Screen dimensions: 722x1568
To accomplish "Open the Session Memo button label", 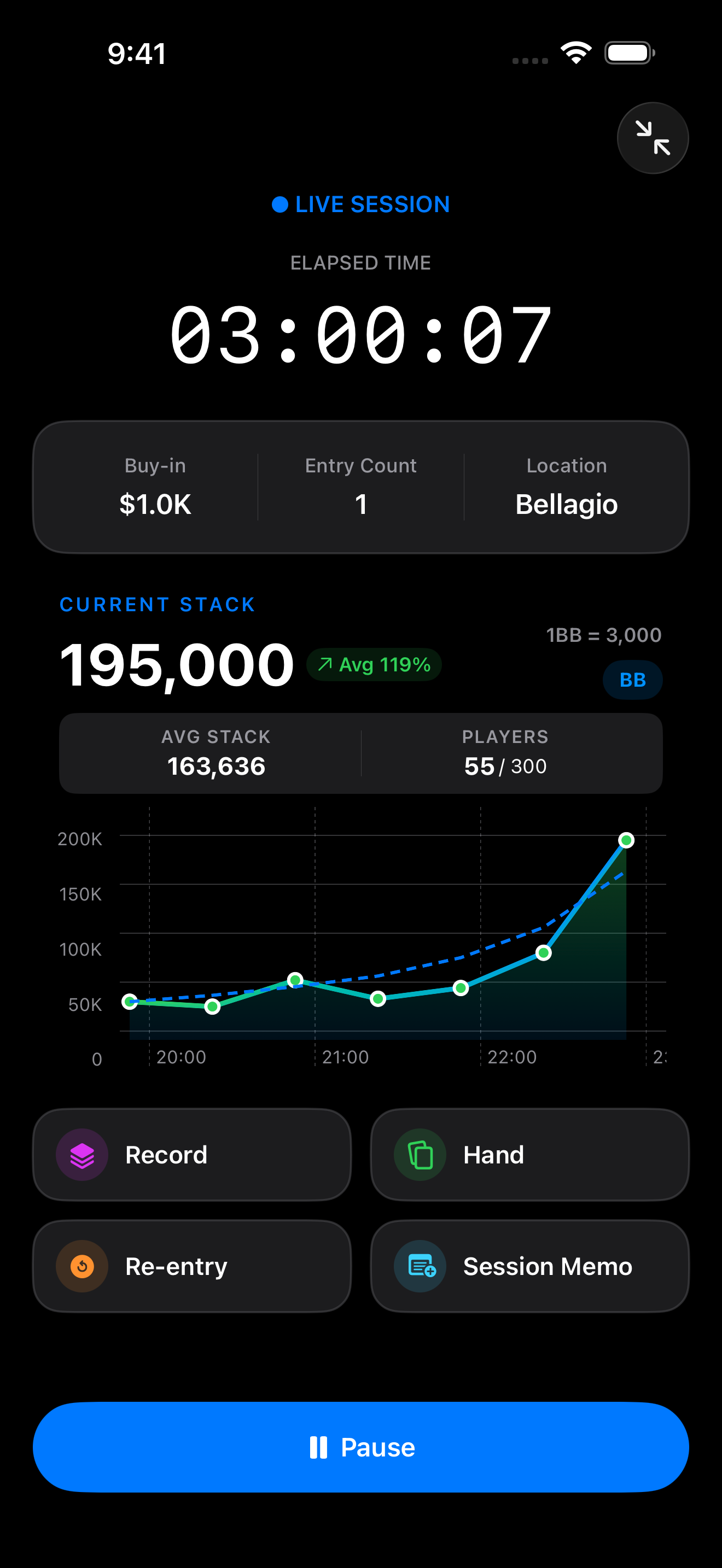I will pyautogui.click(x=548, y=1266).
